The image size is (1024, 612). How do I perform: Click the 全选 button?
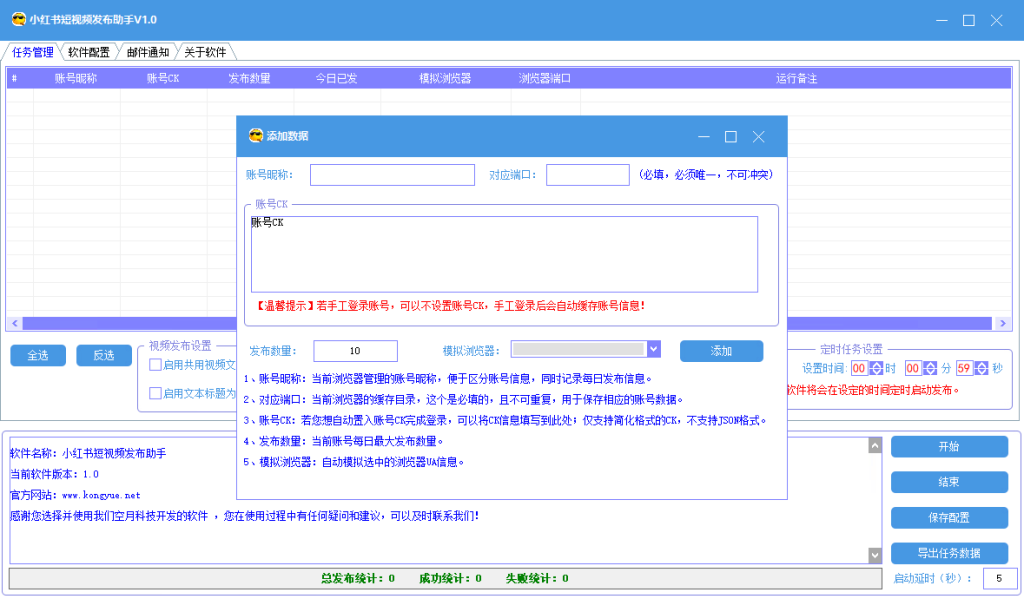(38, 355)
